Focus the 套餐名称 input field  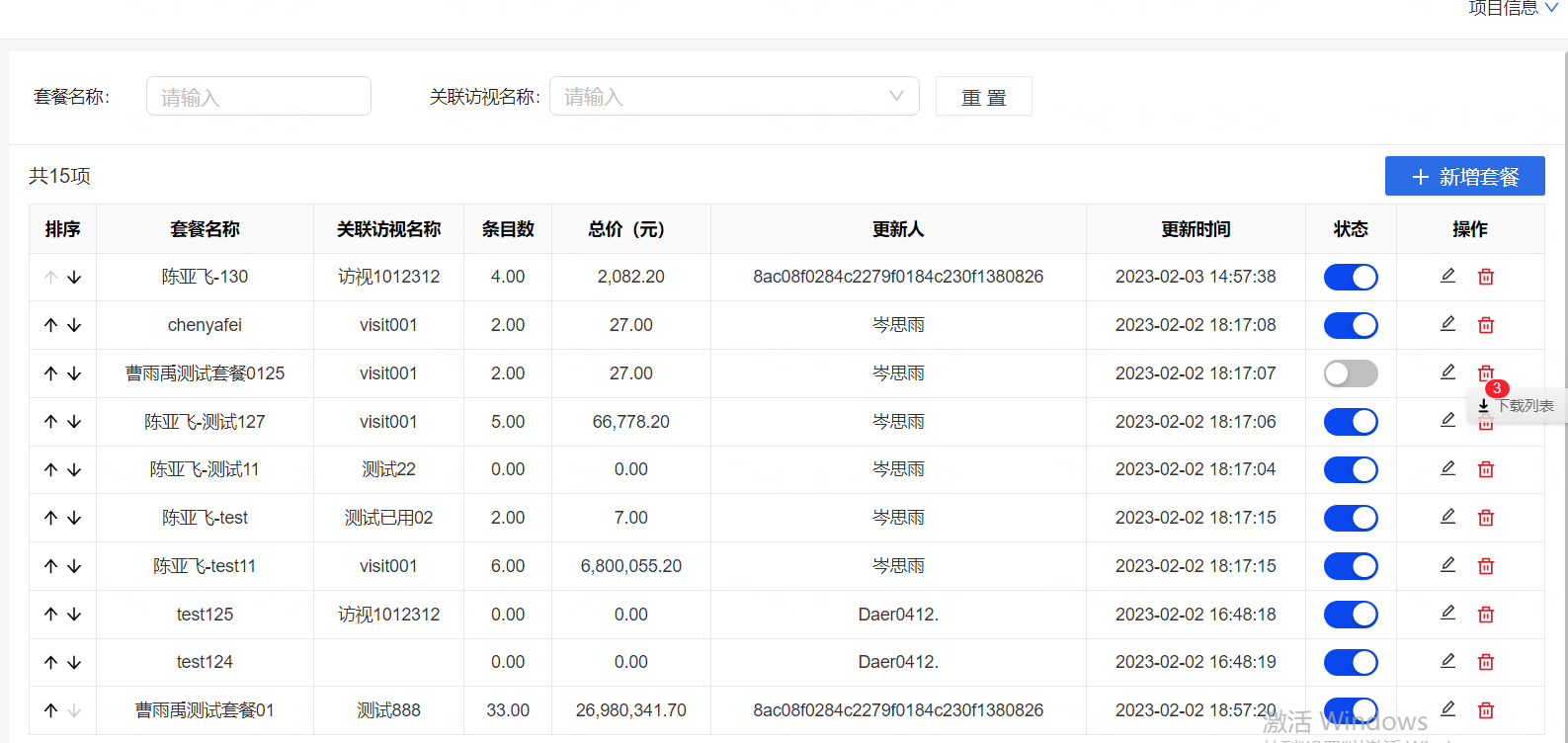[259, 96]
